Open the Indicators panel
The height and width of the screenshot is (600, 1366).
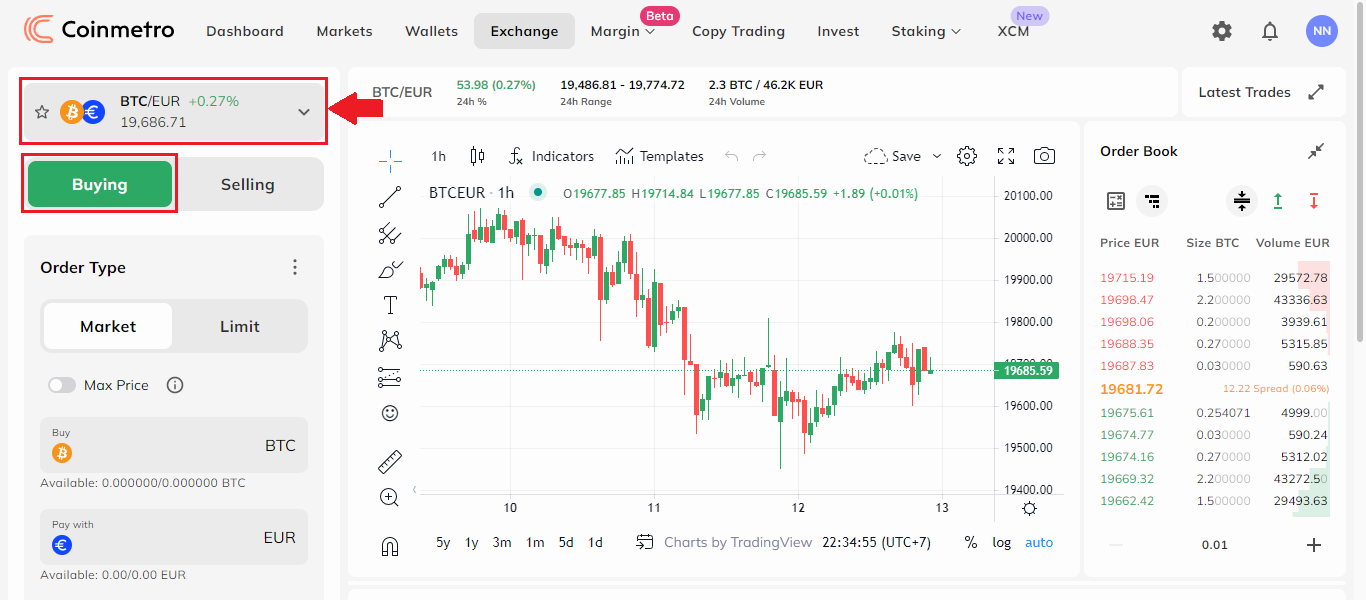pyautogui.click(x=552, y=156)
